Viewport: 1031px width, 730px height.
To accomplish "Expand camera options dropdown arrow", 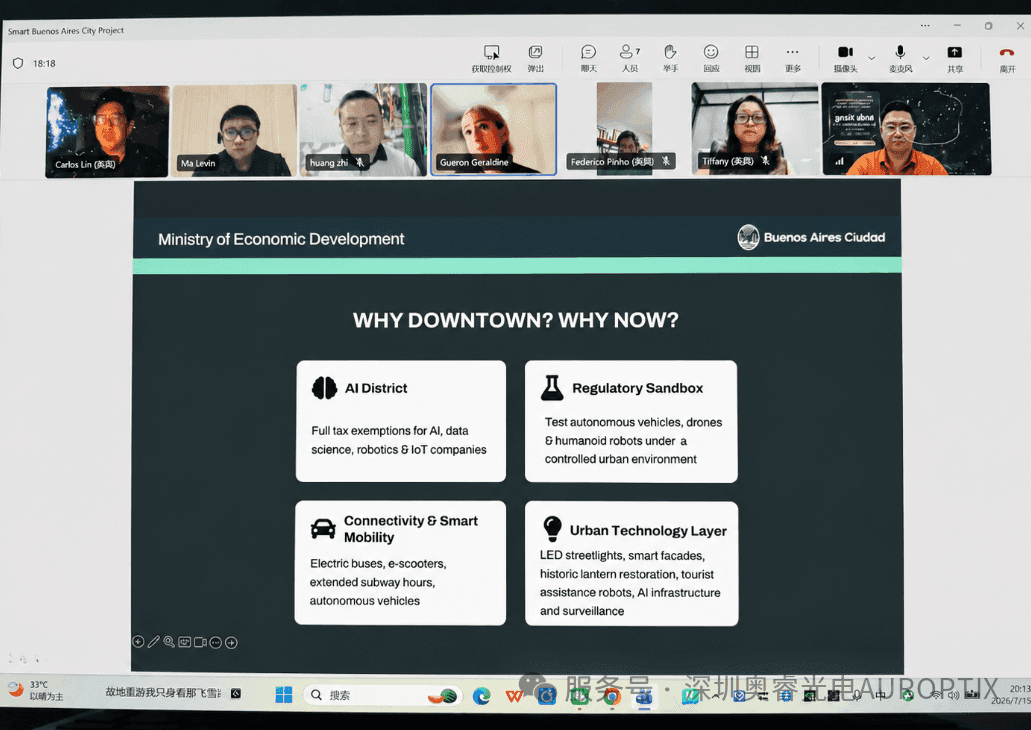I will pos(872,58).
